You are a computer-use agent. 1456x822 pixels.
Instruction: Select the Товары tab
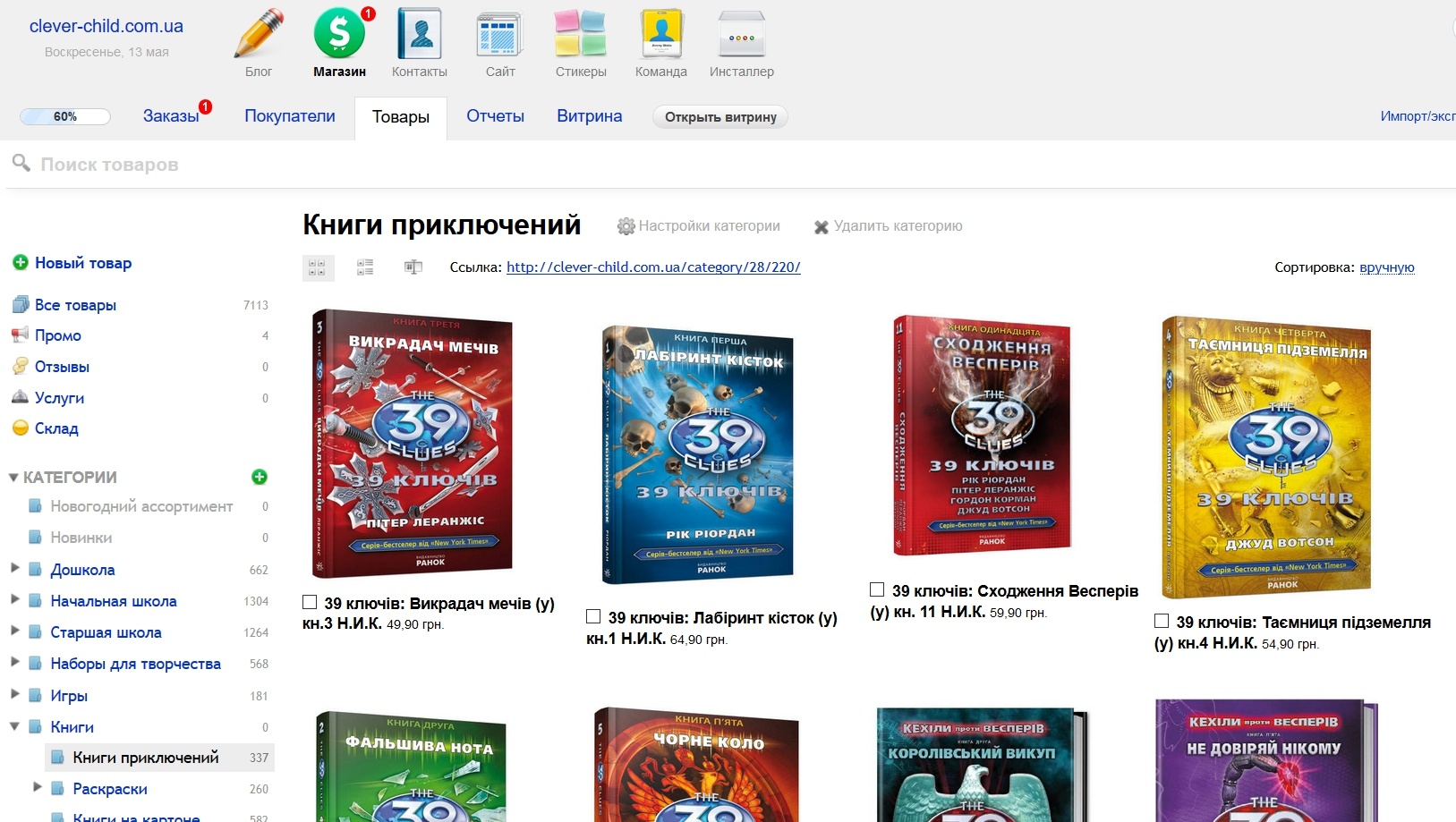point(401,117)
